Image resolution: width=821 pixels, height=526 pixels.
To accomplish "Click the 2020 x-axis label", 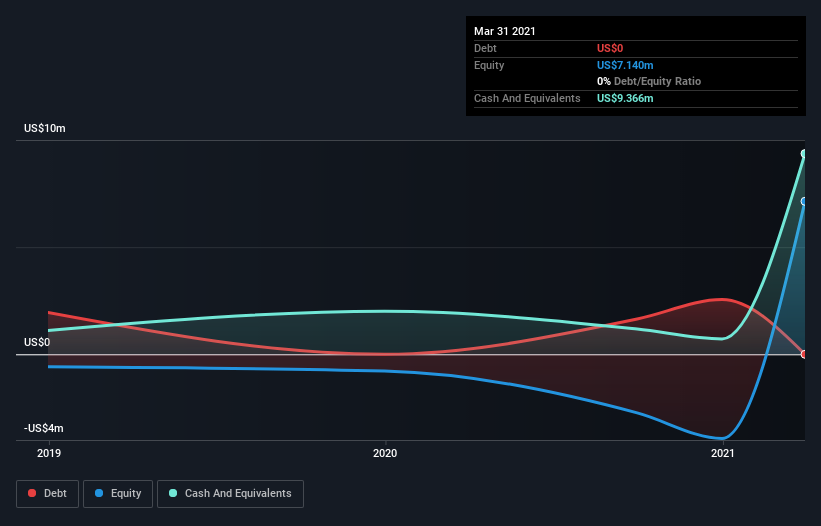I will tap(385, 453).
